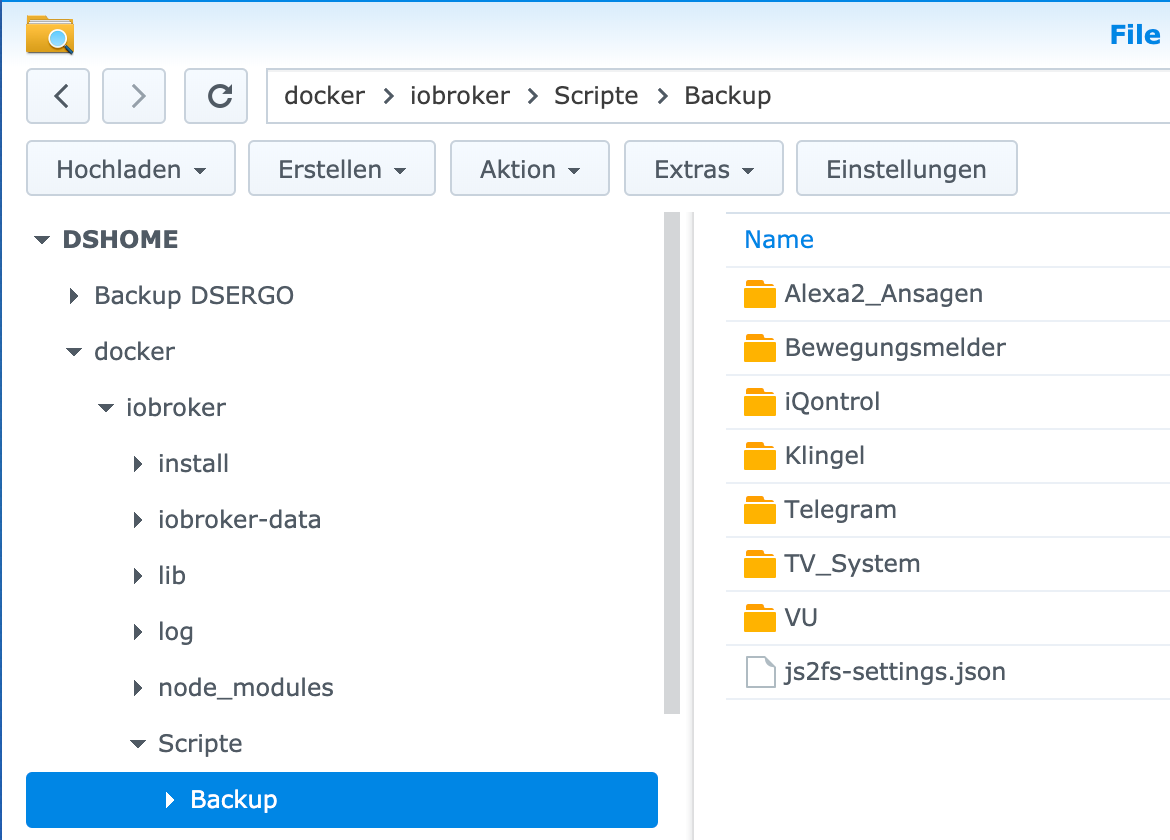This screenshot has width=1170, height=840.
Task: Click the iobroker segment in the path bar
Action: point(460,96)
